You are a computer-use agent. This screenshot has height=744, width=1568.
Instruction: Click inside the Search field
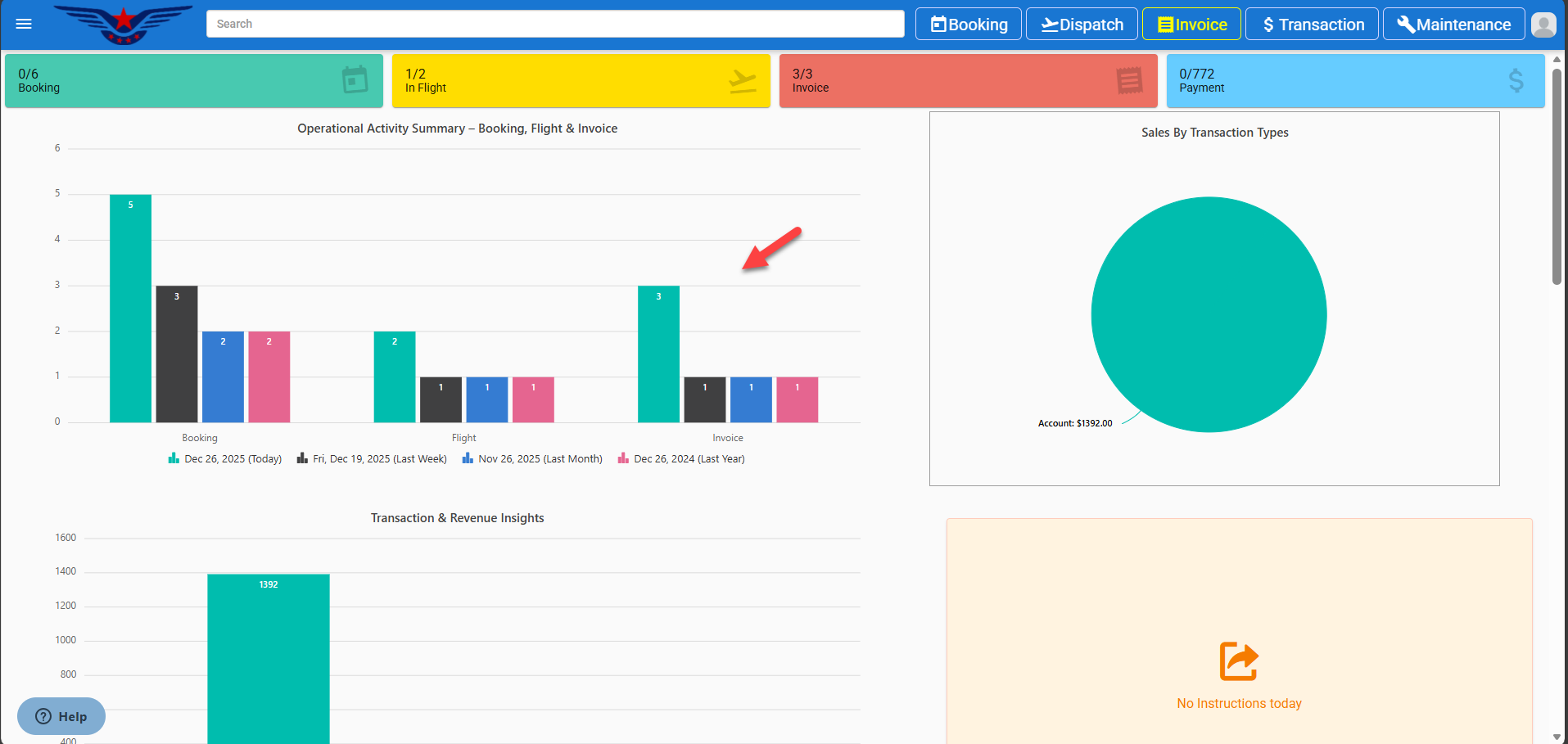[555, 24]
